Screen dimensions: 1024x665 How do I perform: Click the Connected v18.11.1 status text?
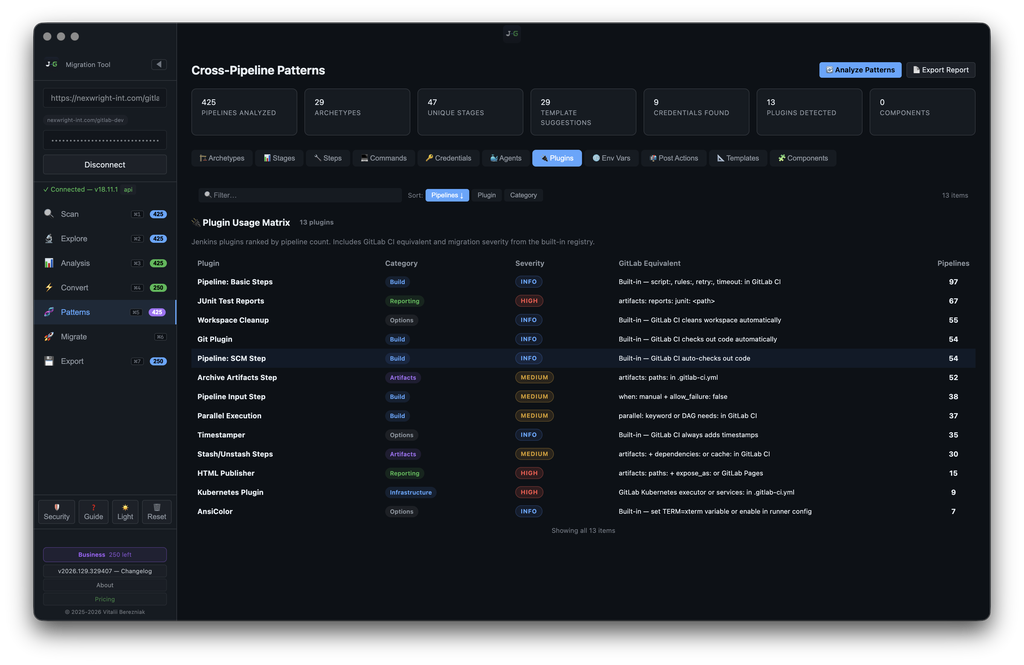(80, 189)
